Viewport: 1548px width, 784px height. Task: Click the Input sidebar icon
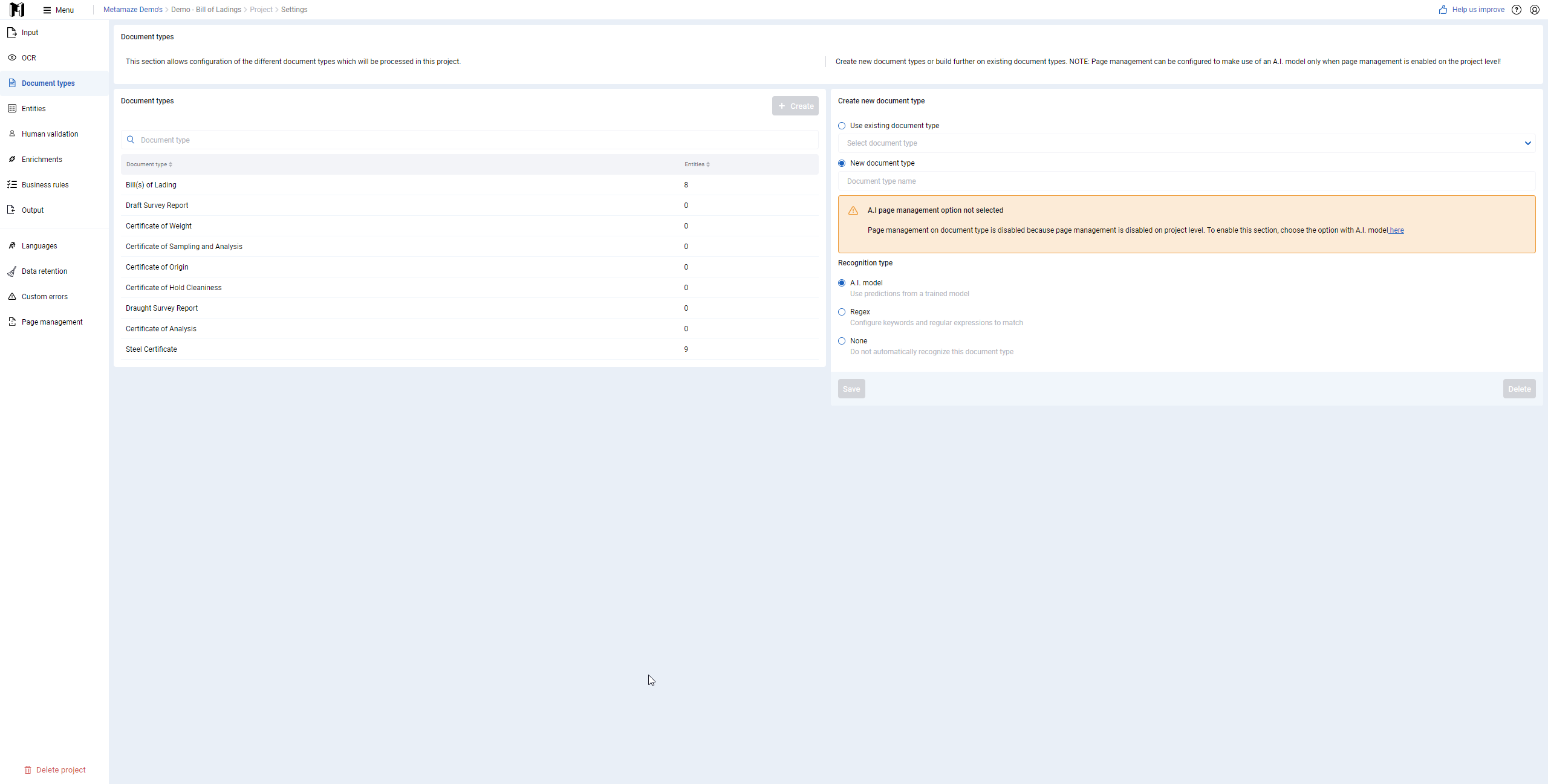point(12,33)
